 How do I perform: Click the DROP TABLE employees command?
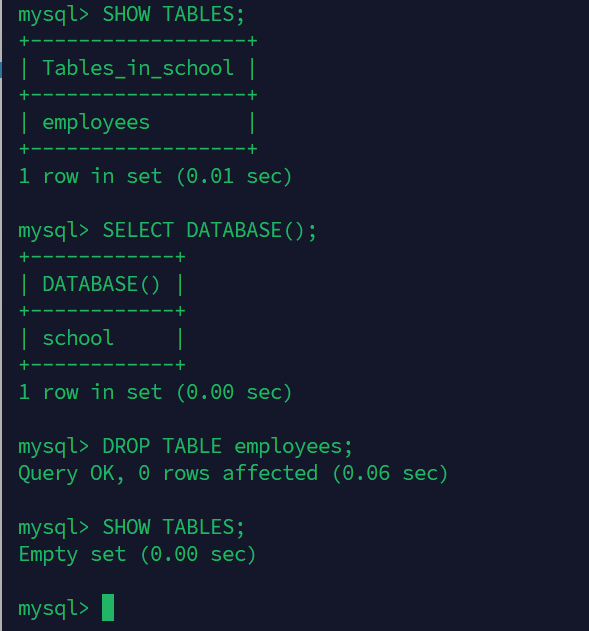pos(227,447)
